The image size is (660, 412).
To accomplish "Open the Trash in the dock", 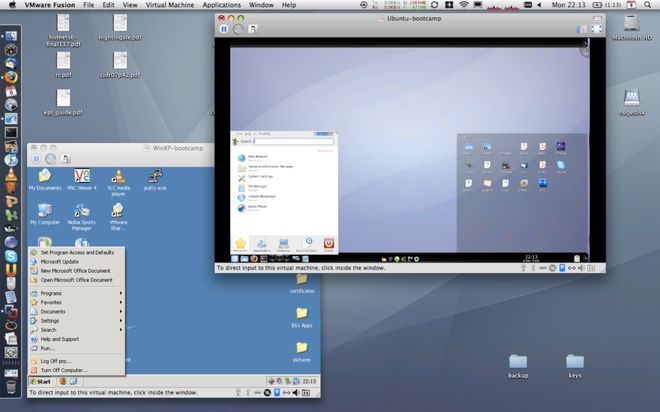I will (x=11, y=386).
